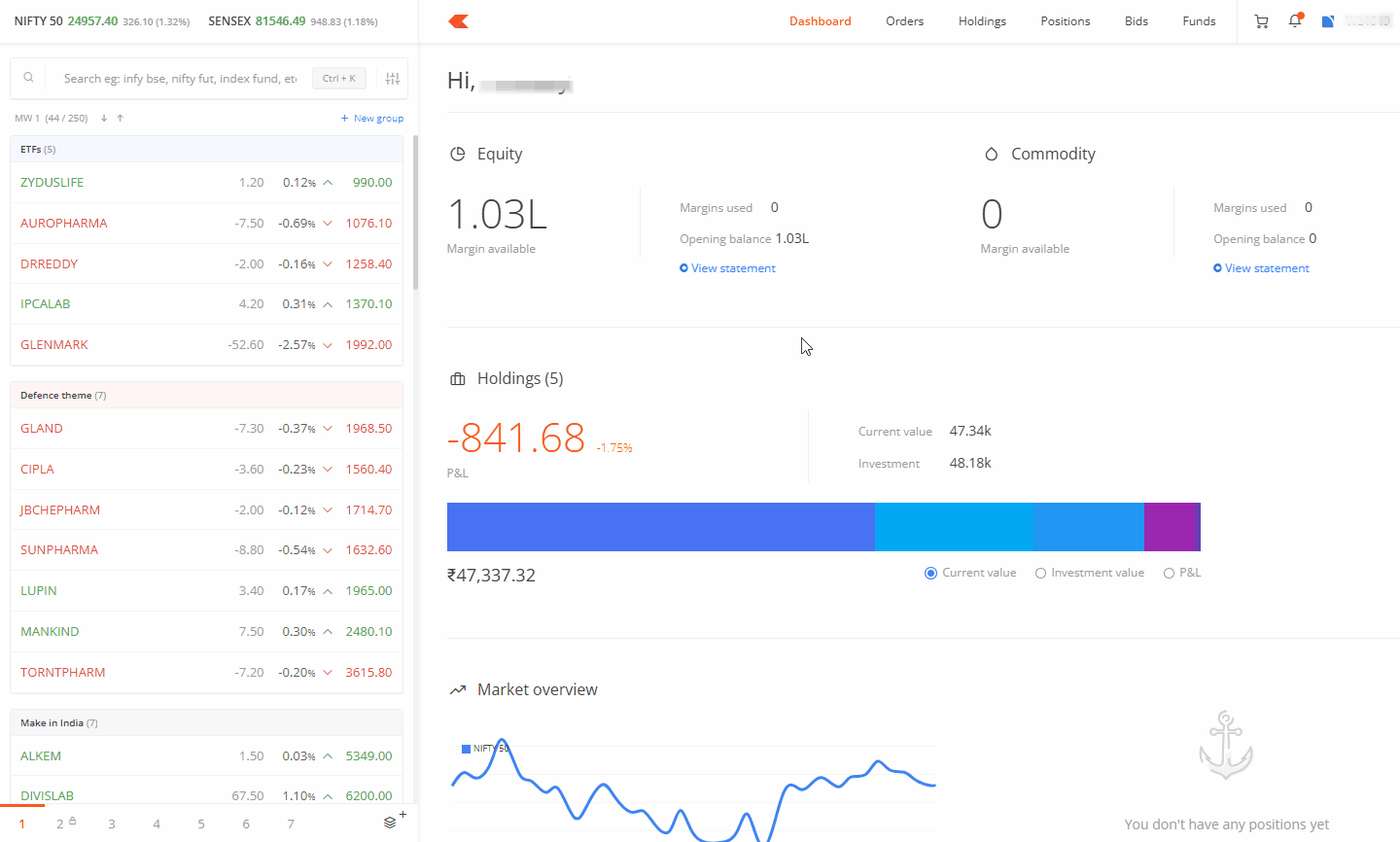Select the Investment value radio button
Screen dimensions: 1400x842
pyautogui.click(x=1040, y=574)
